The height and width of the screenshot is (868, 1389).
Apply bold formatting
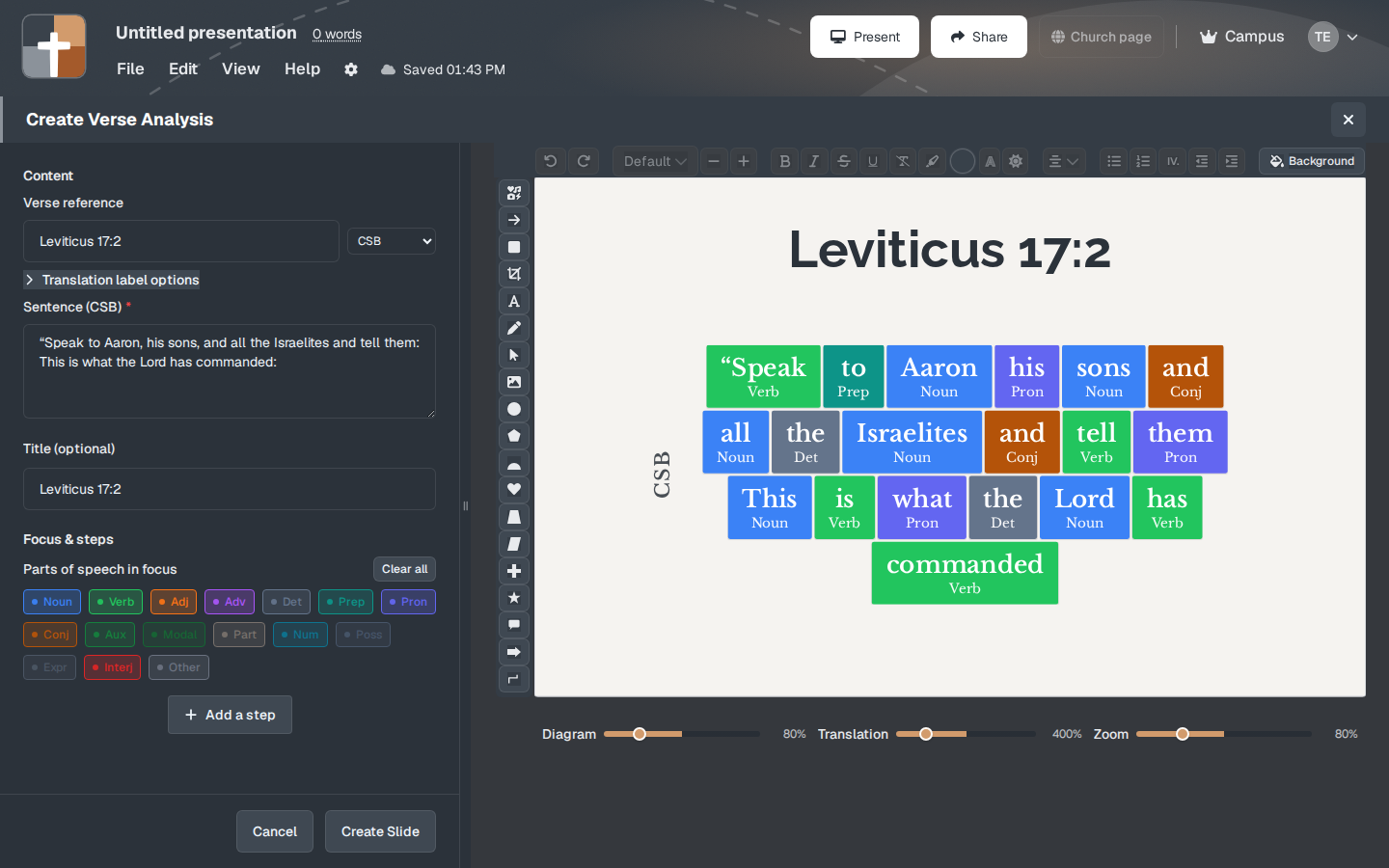pos(784,161)
